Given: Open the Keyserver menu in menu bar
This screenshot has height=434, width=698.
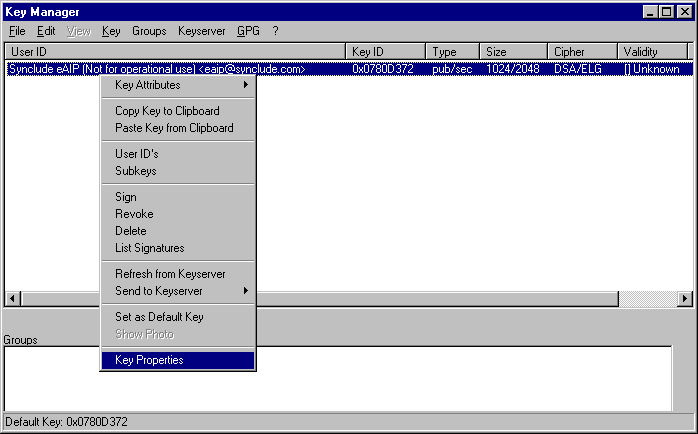Looking at the screenshot, I should click(x=202, y=31).
